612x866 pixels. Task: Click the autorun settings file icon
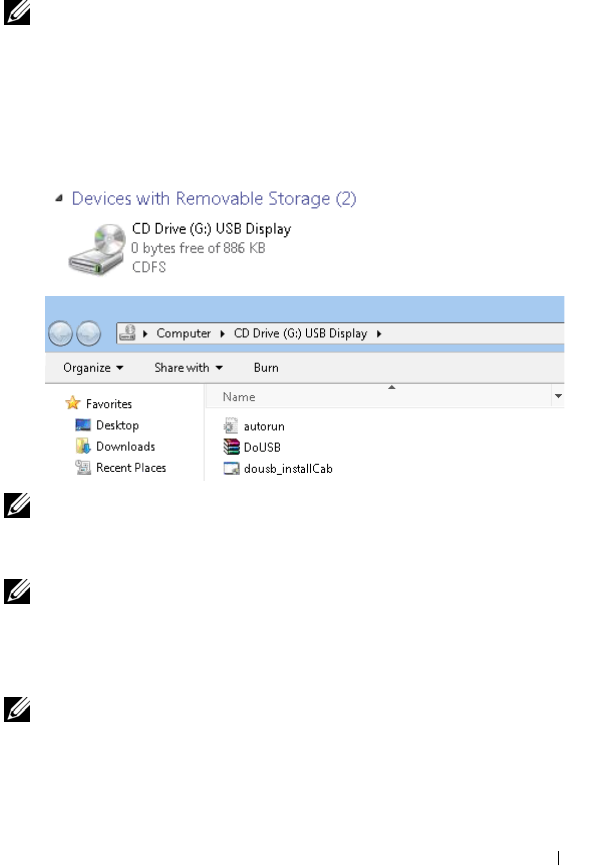coord(231,425)
